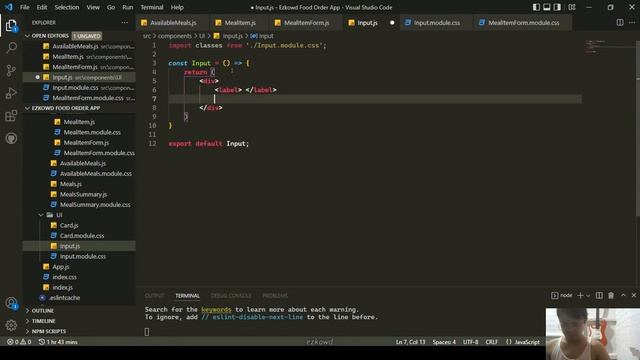Open Source Control view
Image resolution: width=640 pixels, height=360 pixels.
pyautogui.click(x=11, y=71)
